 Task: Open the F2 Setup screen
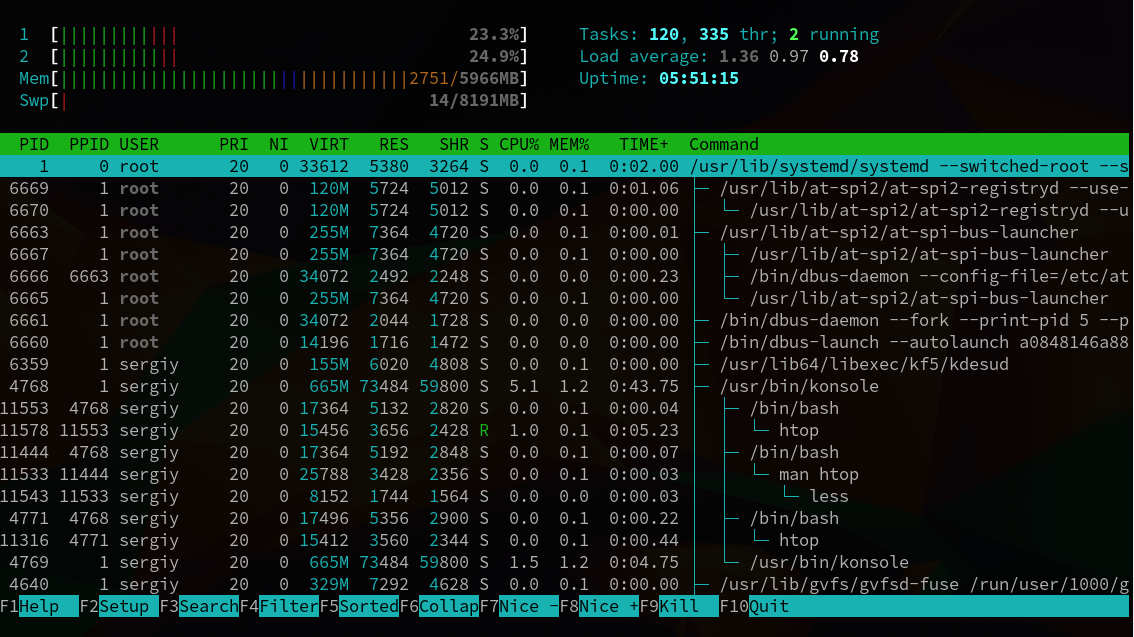(119, 606)
